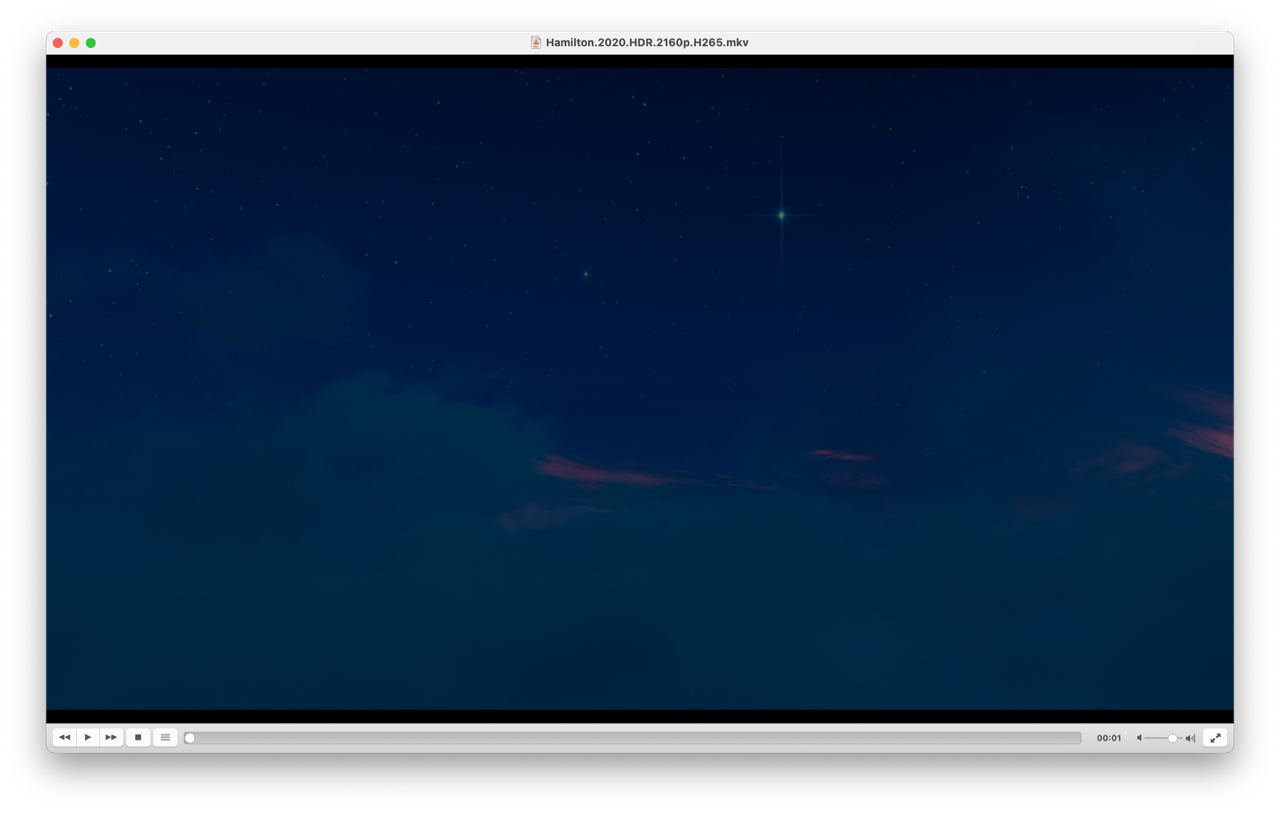This screenshot has height=814, width=1280.
Task: Open the playlist with the list icon
Action: pos(166,737)
